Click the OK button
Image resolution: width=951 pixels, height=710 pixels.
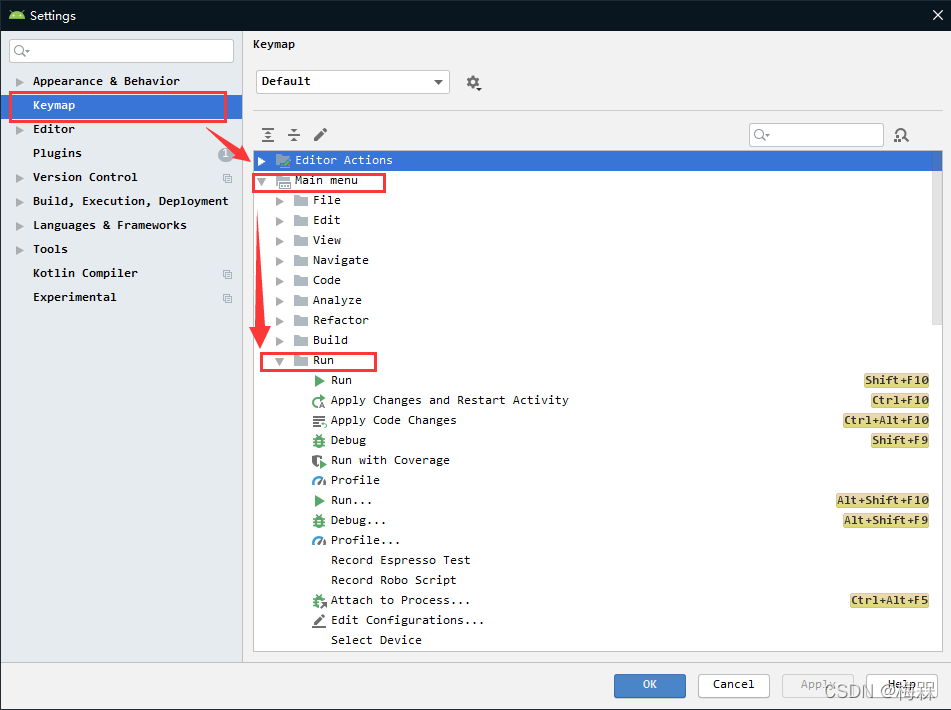click(650, 685)
